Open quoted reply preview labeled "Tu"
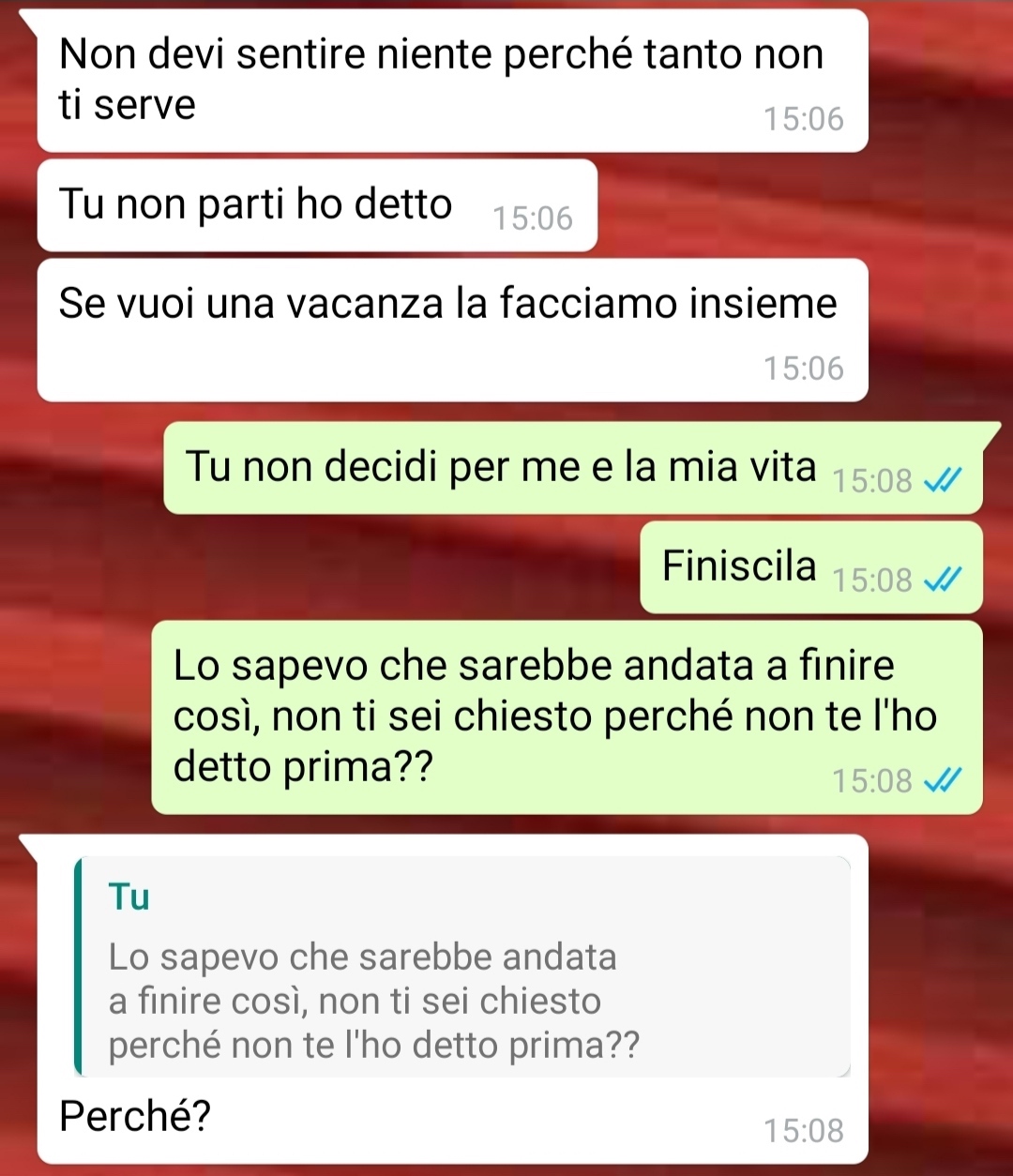Image resolution: width=1013 pixels, height=1176 pixels. (x=463, y=966)
